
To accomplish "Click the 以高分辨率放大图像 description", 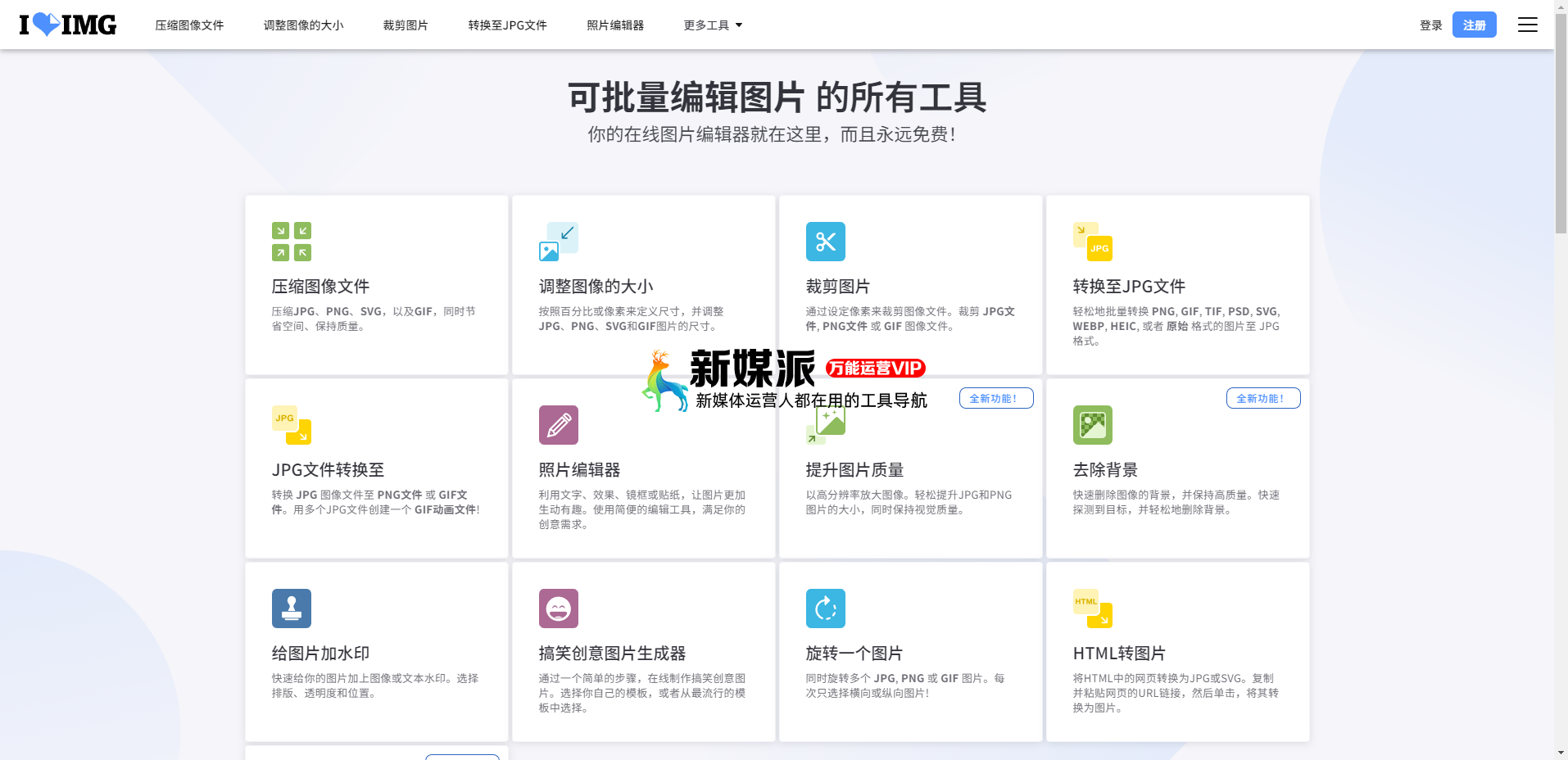I will (x=909, y=502).
